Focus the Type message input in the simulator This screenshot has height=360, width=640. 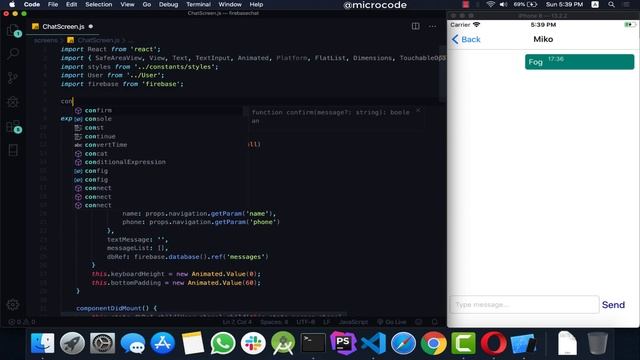click(x=524, y=304)
